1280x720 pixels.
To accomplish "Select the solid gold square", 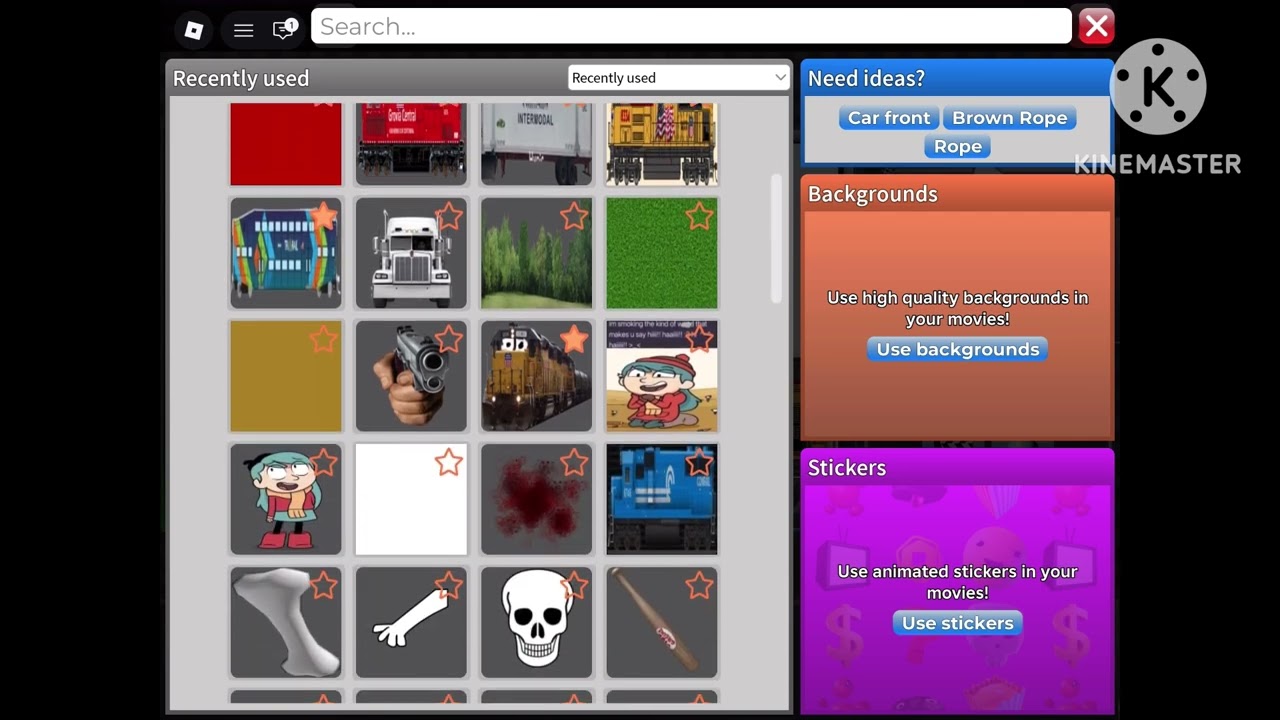I will (x=286, y=376).
